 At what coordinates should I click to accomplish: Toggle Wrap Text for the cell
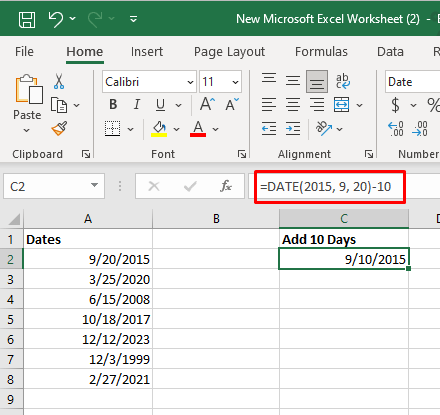point(342,81)
